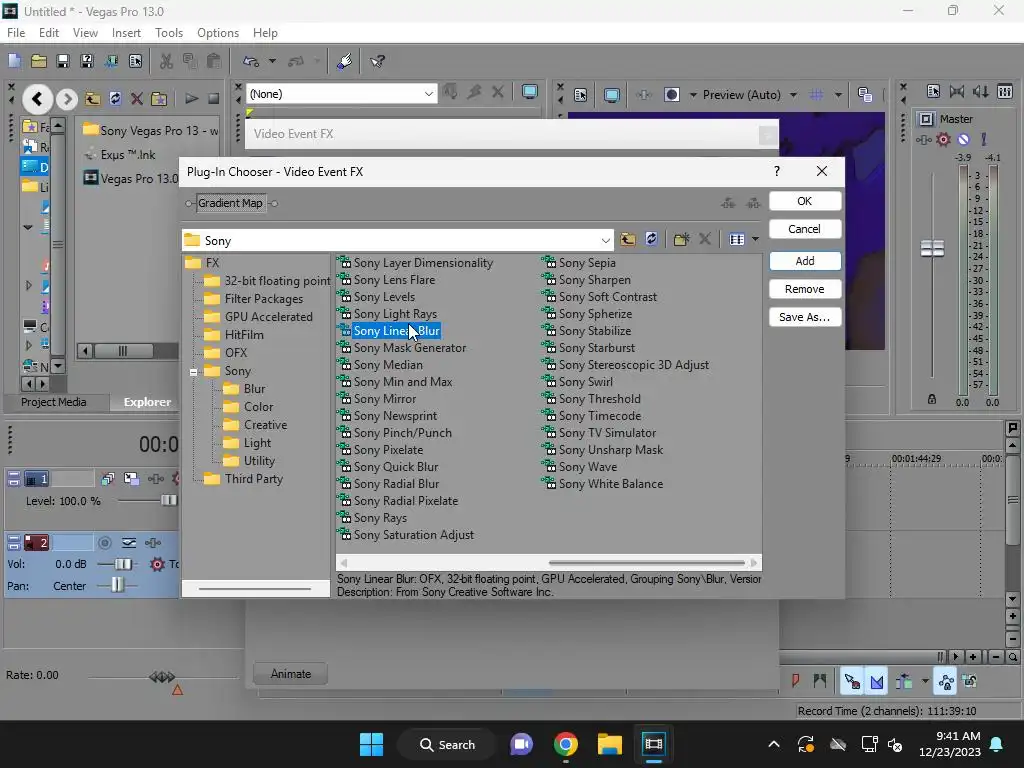Click the Master volume fader
The width and height of the screenshot is (1024, 768).
[932, 248]
